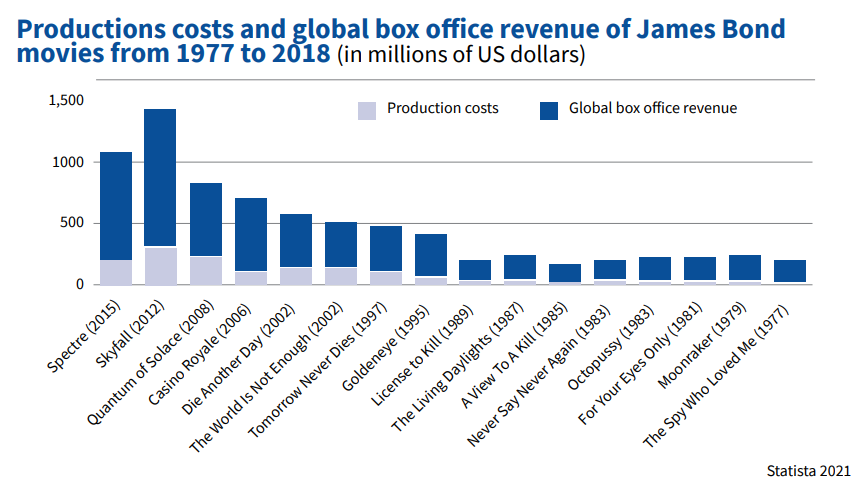
Task: Click the Goldeneye (1995) revenue bar
Action: 431,256
